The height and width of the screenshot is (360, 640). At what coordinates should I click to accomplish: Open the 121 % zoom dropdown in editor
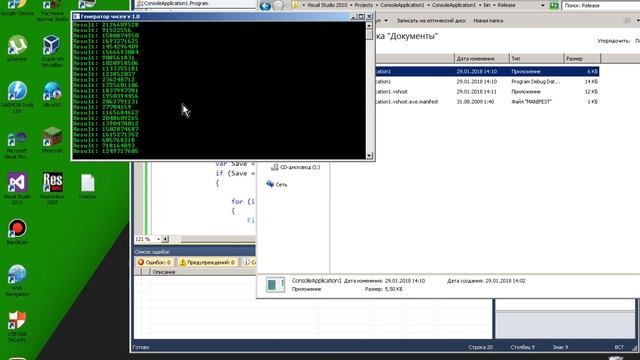click(x=158, y=239)
